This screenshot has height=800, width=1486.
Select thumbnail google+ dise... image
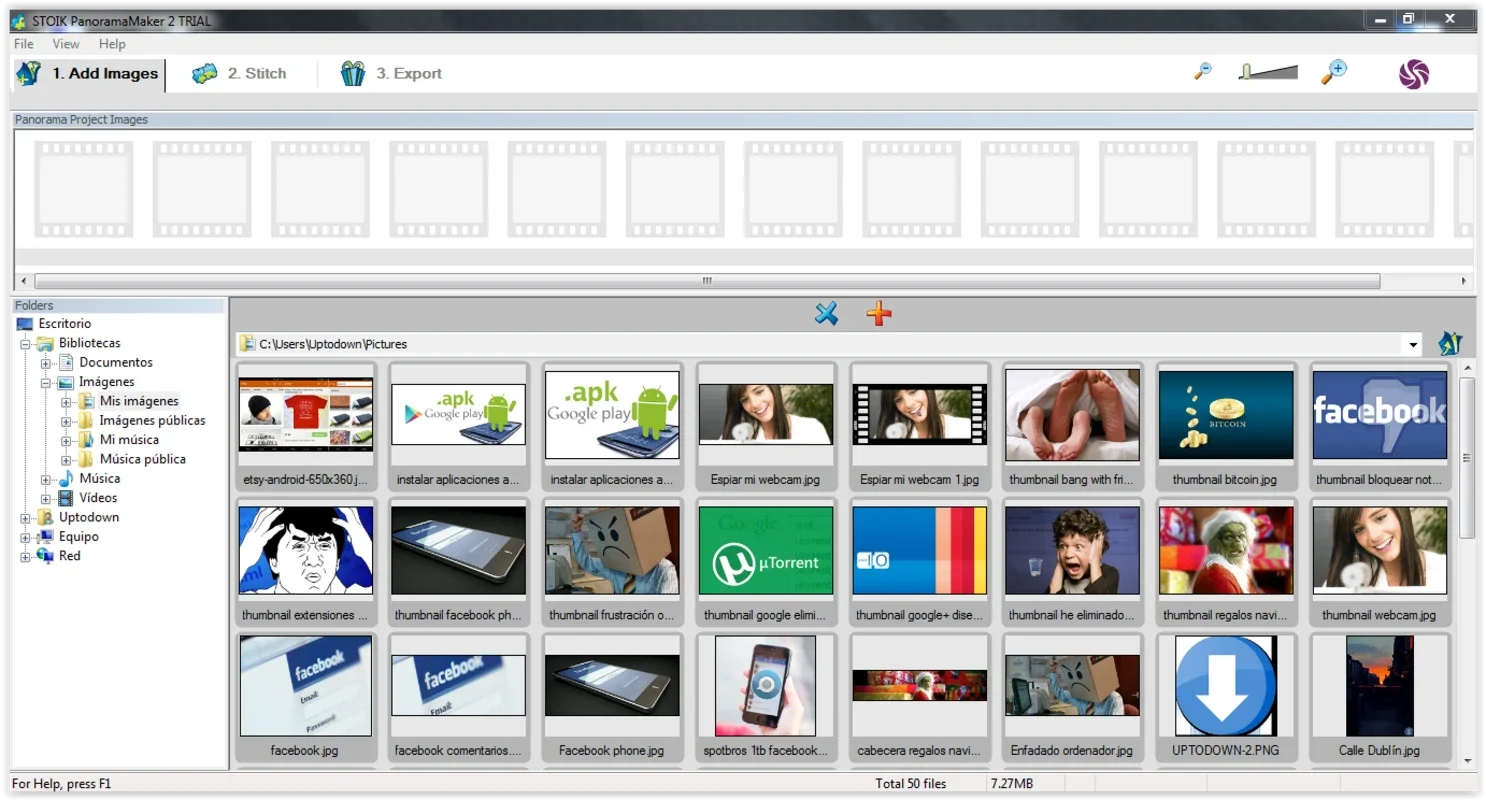[919, 562]
